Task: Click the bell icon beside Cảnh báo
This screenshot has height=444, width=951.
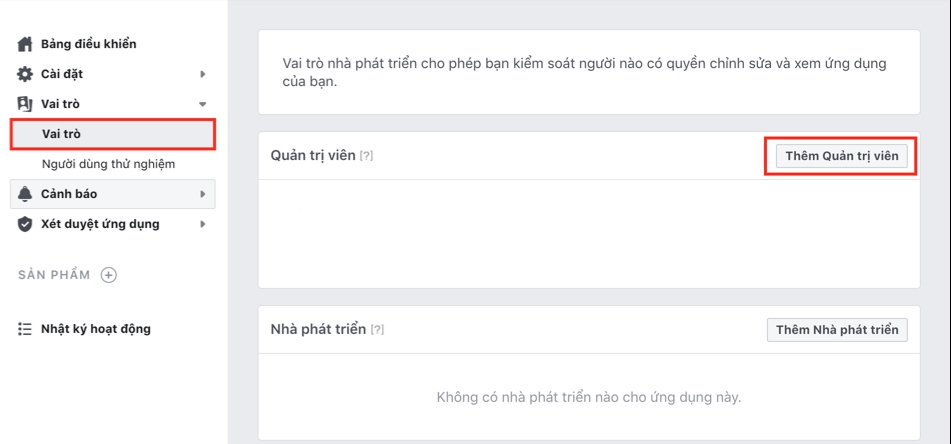Action: click(26, 194)
